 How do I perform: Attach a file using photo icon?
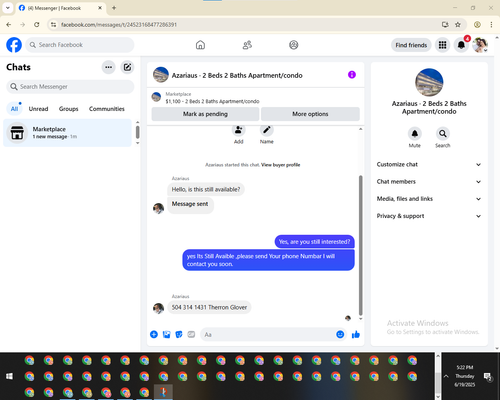[166, 334]
